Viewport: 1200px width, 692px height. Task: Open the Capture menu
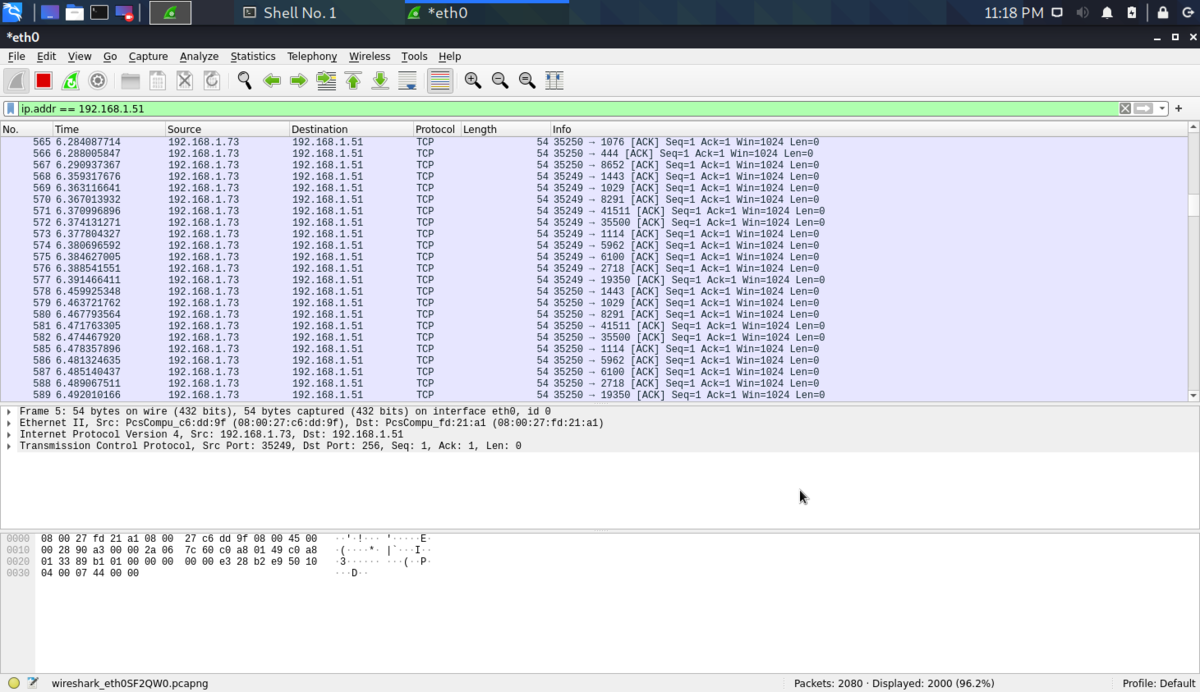[148, 56]
